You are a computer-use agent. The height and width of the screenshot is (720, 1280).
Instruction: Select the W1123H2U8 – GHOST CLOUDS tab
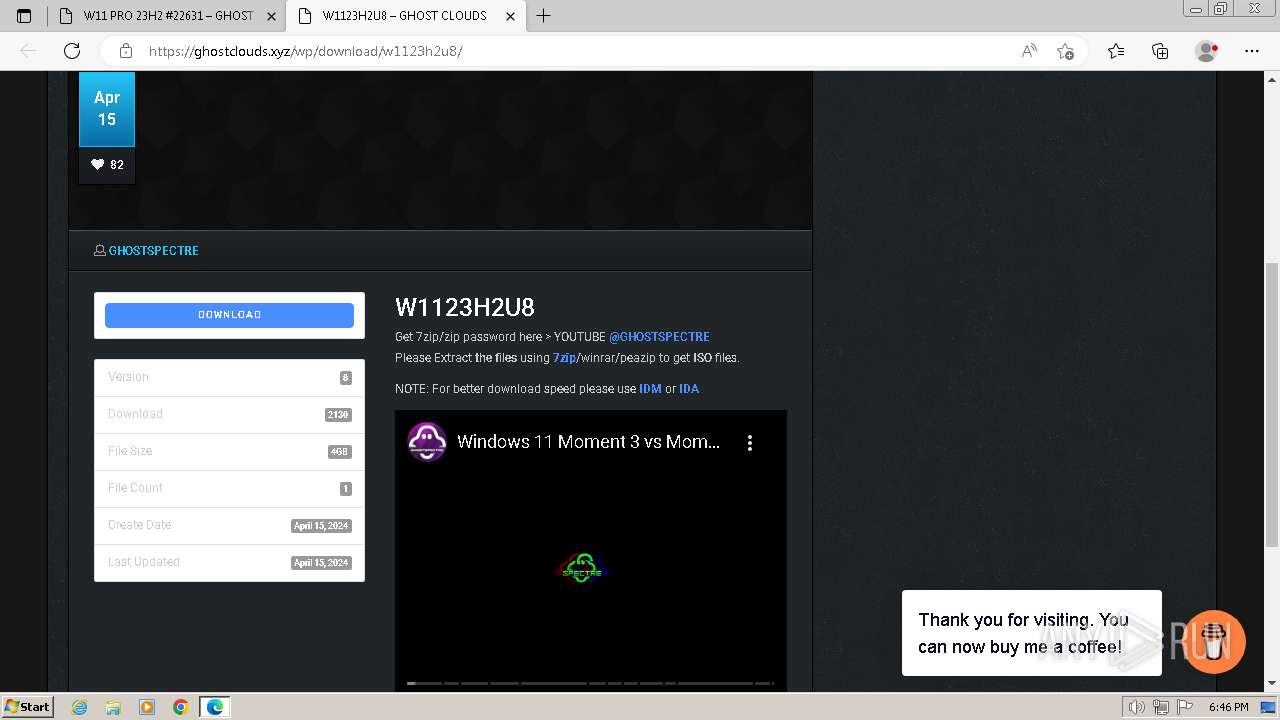405,16
